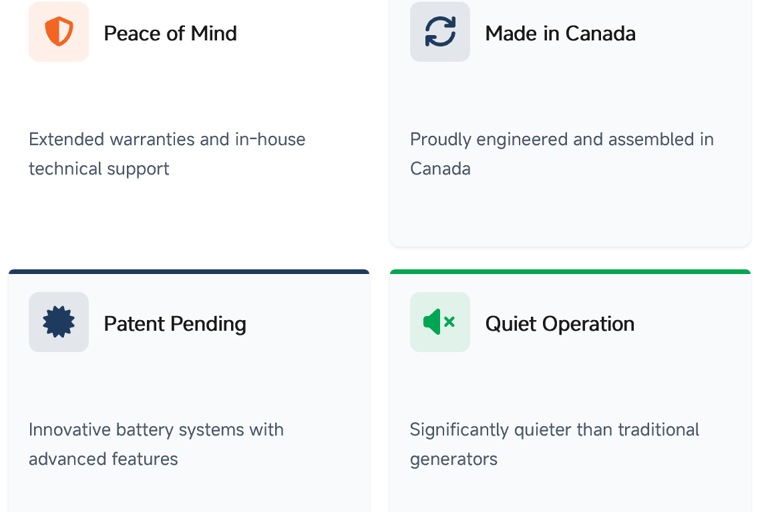This screenshot has width=768, height=512.
Task: Click the words assembled in on Canada card
Action: (x=656, y=139)
